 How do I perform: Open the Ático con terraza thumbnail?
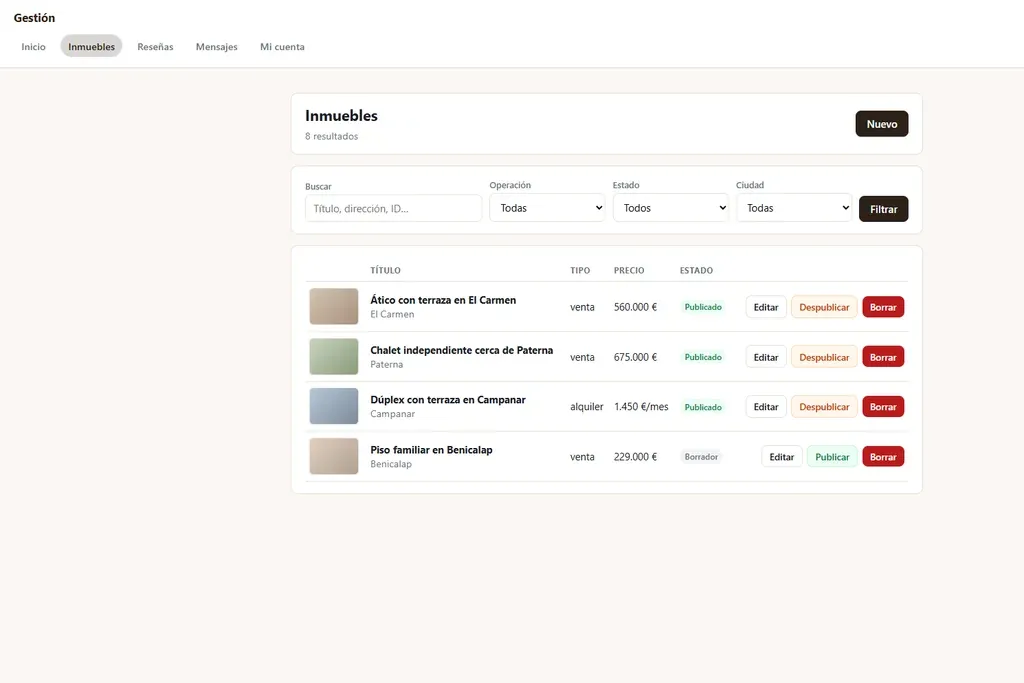334,306
